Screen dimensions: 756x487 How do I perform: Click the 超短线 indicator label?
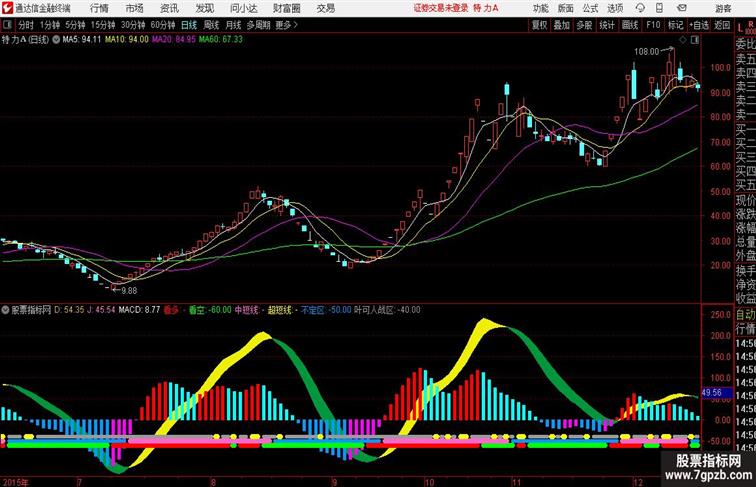(x=280, y=310)
